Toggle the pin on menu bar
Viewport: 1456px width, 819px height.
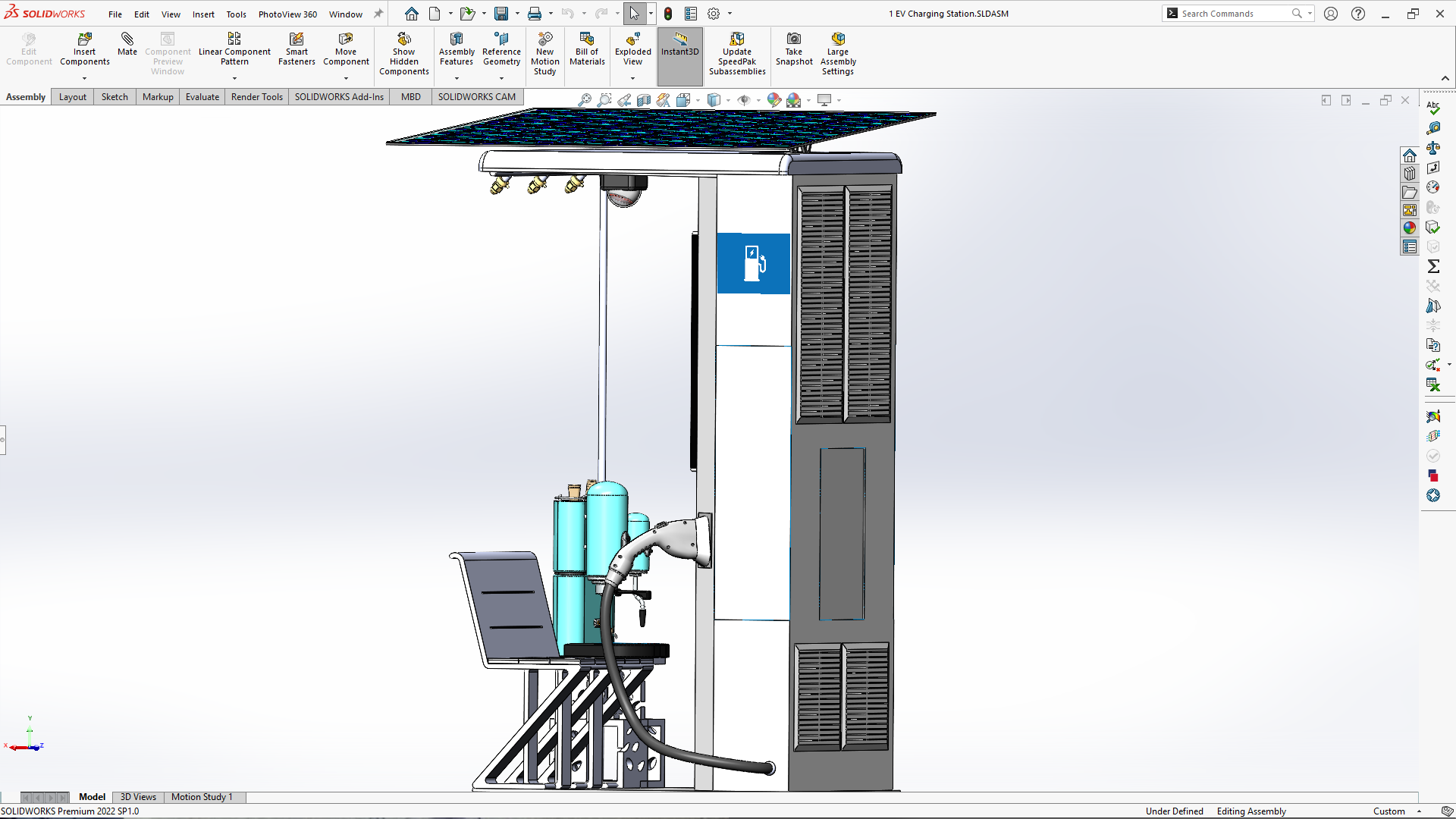tap(378, 14)
